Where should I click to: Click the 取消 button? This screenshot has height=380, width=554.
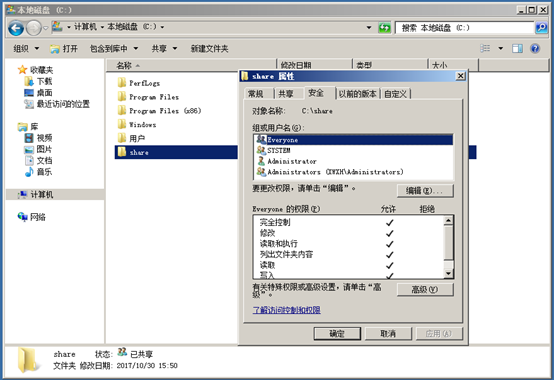388,333
